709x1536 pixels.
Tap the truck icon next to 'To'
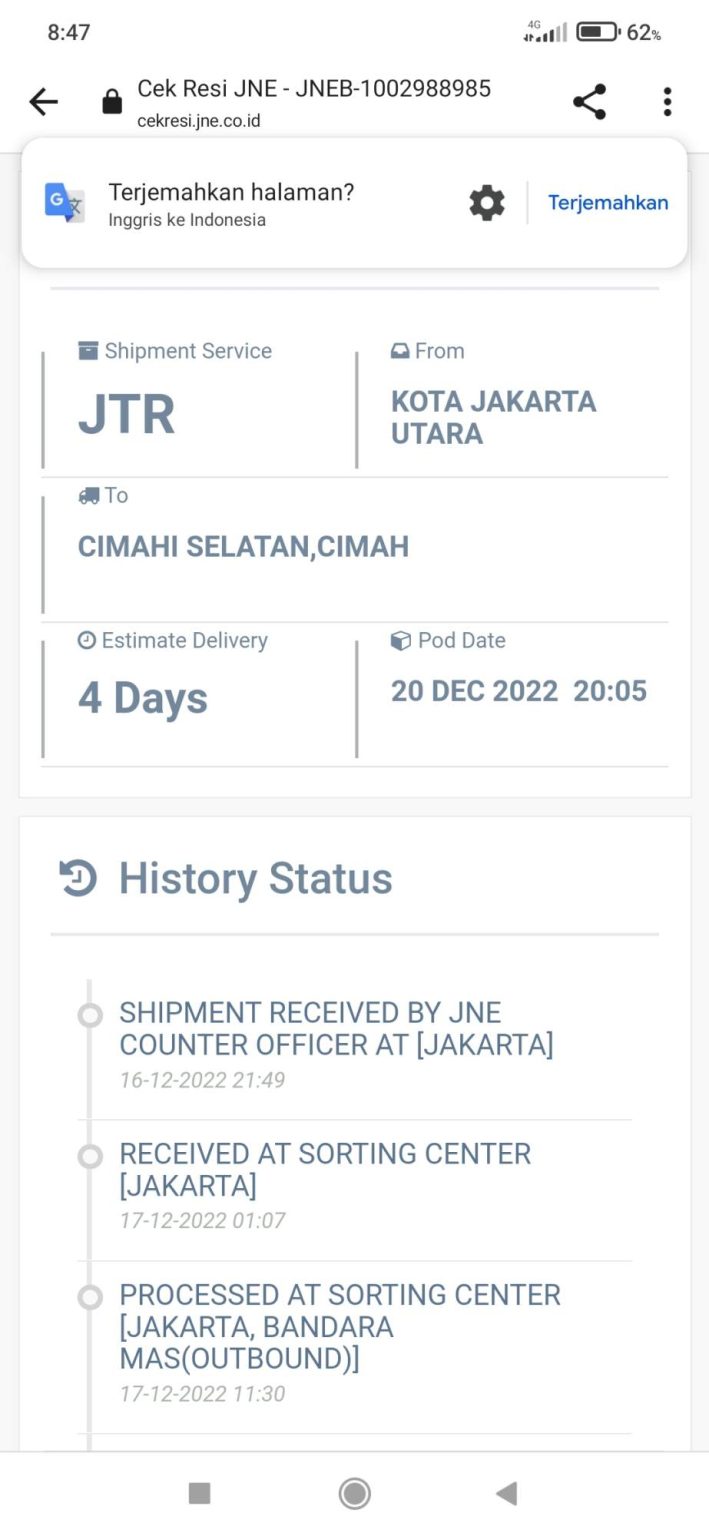point(88,494)
